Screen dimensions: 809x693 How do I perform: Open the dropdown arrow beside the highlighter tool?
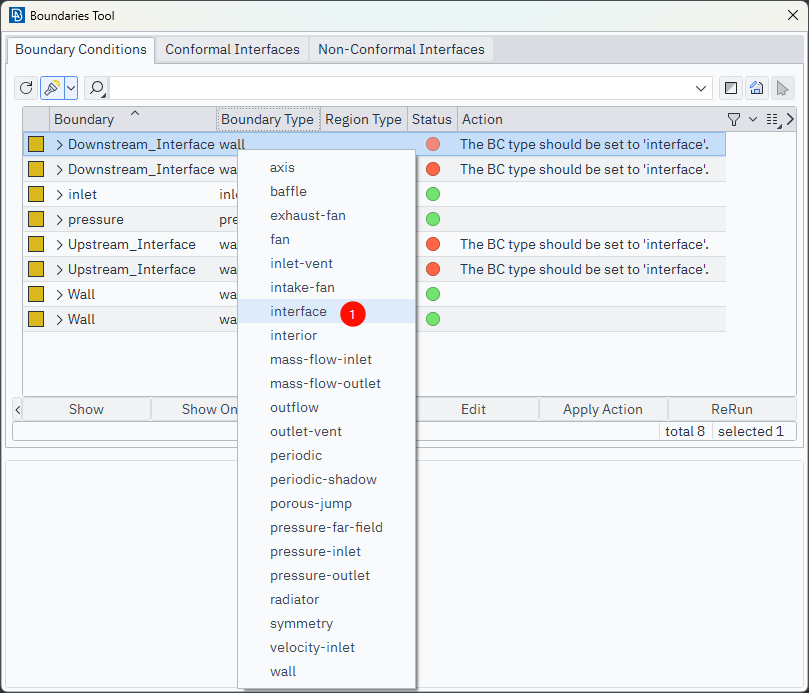[x=71, y=88]
